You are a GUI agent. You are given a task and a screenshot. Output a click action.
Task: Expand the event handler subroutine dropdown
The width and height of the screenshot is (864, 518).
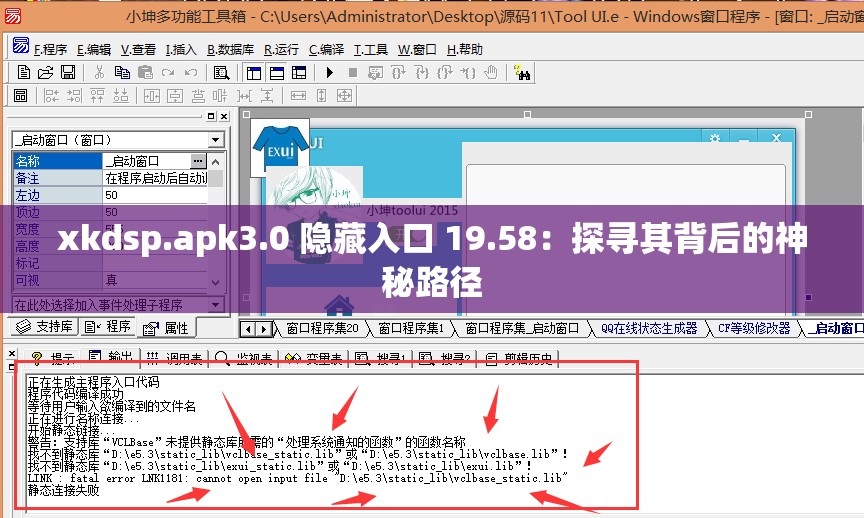(x=215, y=304)
